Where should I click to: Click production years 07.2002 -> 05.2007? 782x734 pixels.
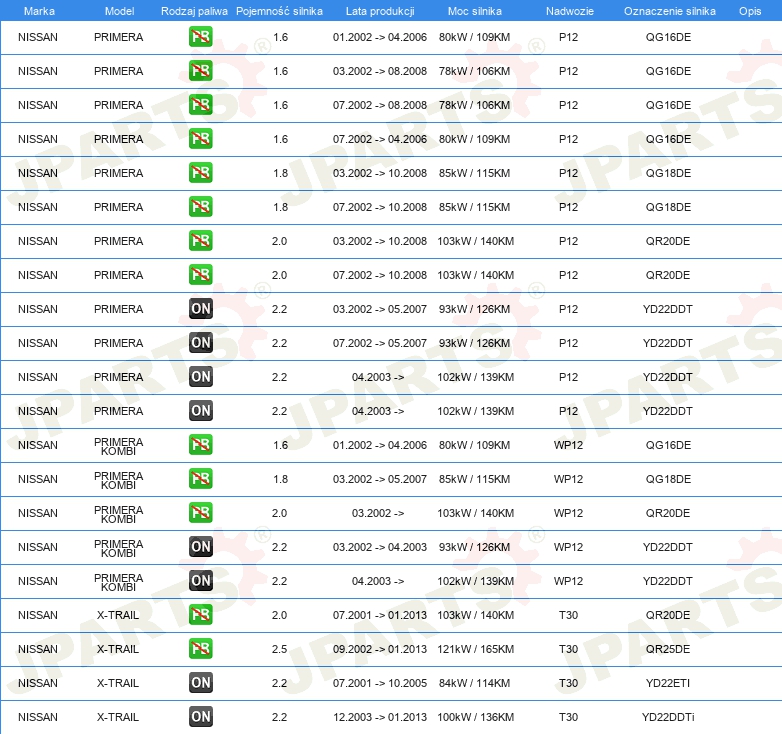pyautogui.click(x=380, y=343)
